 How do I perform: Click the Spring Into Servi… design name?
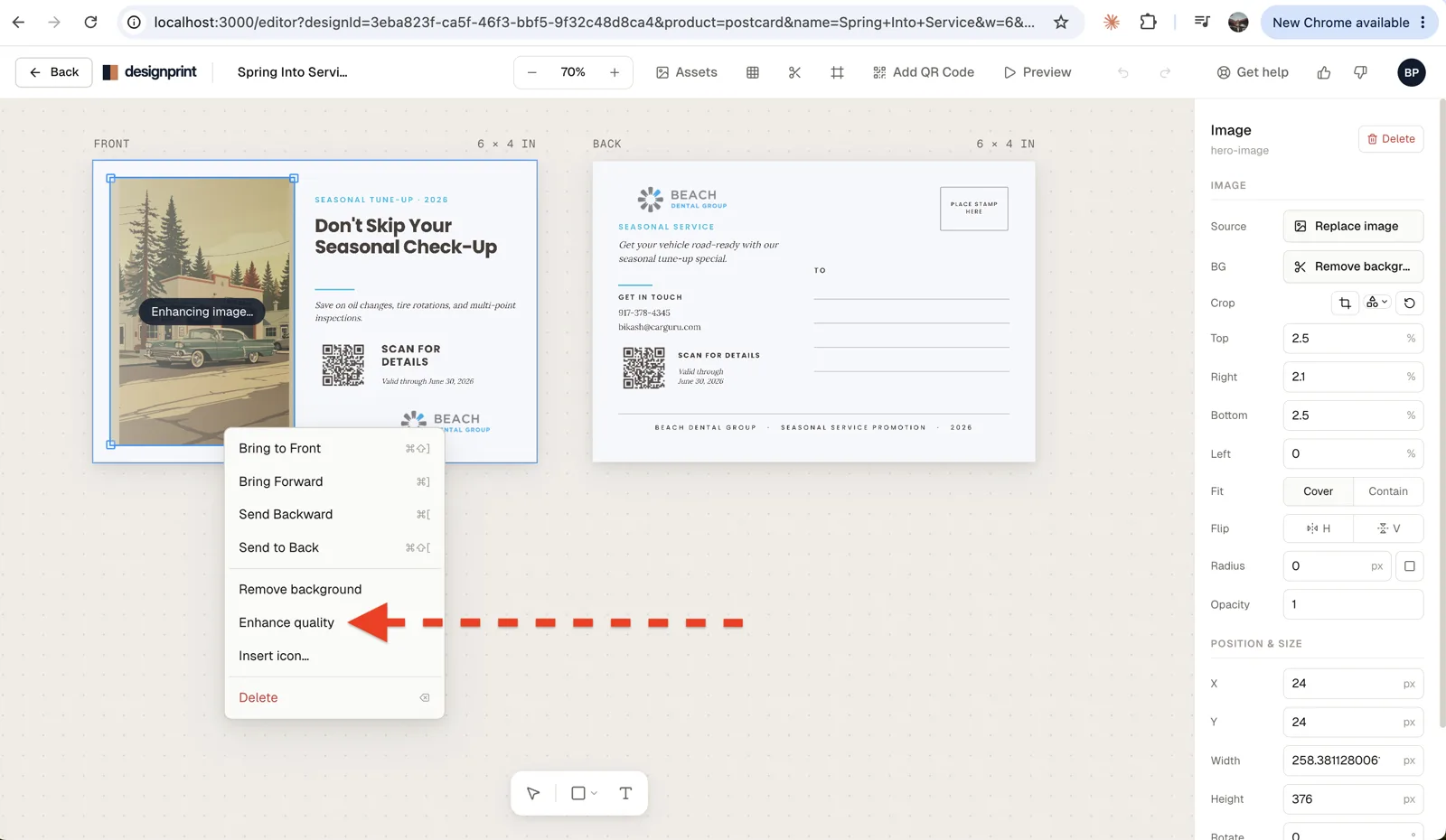pos(292,72)
